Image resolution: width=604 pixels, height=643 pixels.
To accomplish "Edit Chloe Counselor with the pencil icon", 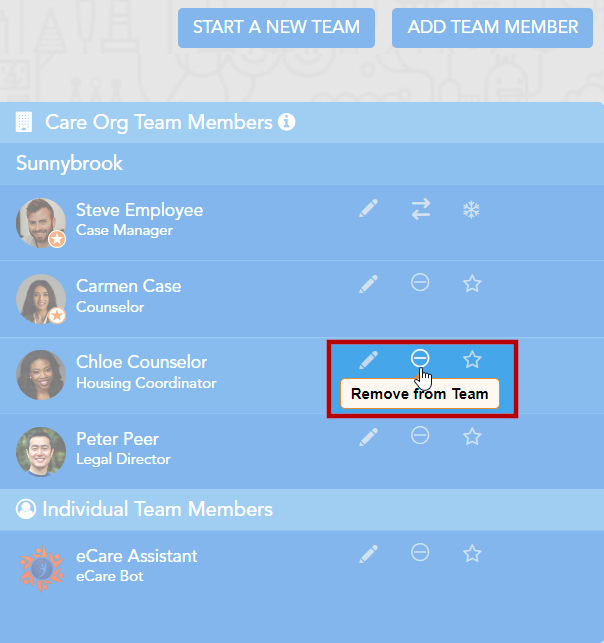I will pyautogui.click(x=369, y=359).
